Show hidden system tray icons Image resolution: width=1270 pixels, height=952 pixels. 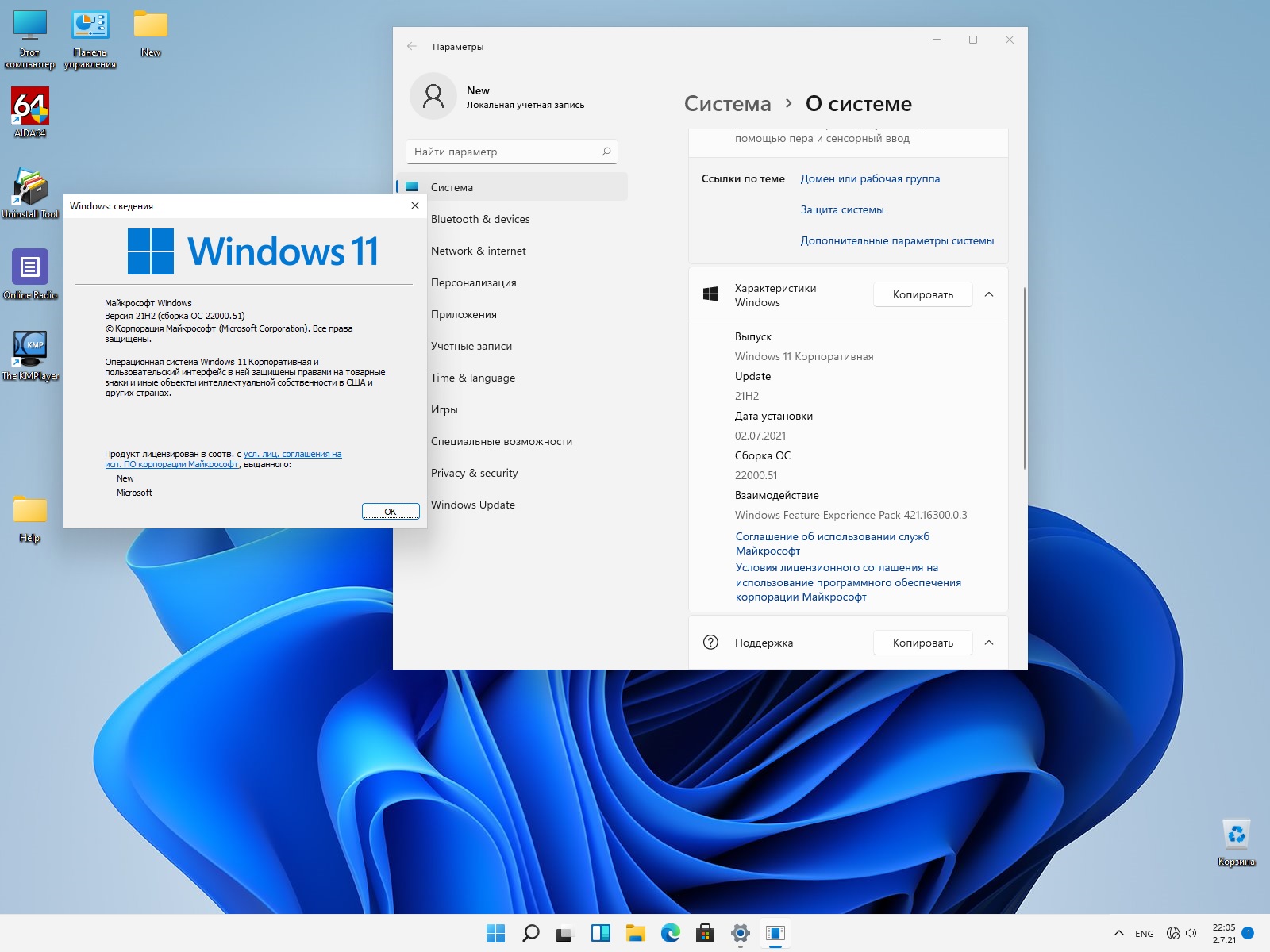pos(1119,933)
